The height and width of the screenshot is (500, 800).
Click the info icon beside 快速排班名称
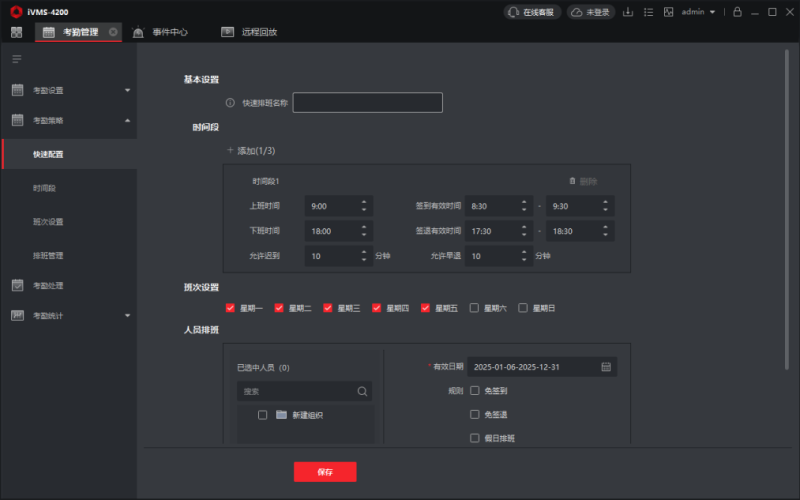(230, 103)
